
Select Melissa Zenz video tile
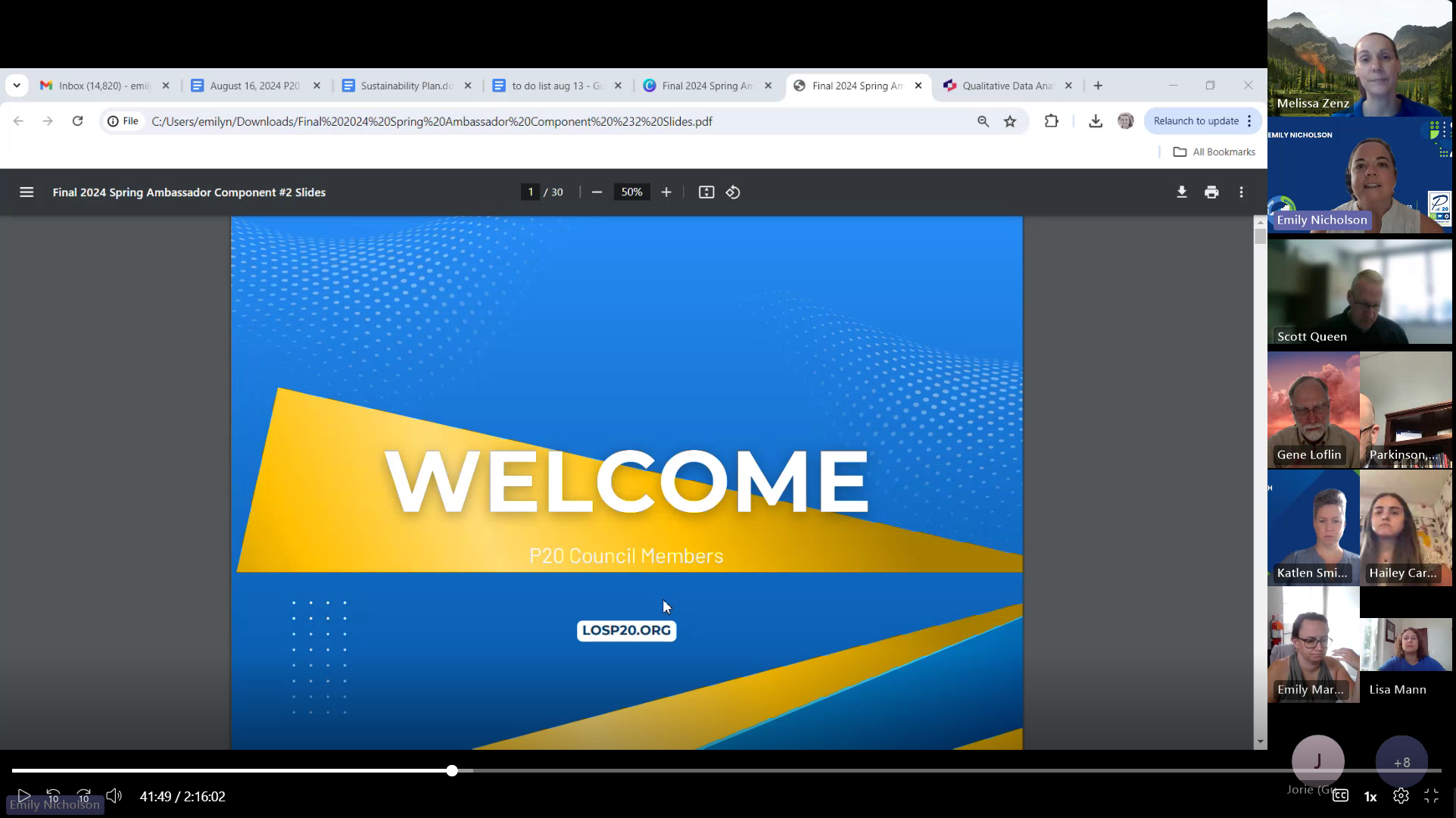(x=1360, y=58)
